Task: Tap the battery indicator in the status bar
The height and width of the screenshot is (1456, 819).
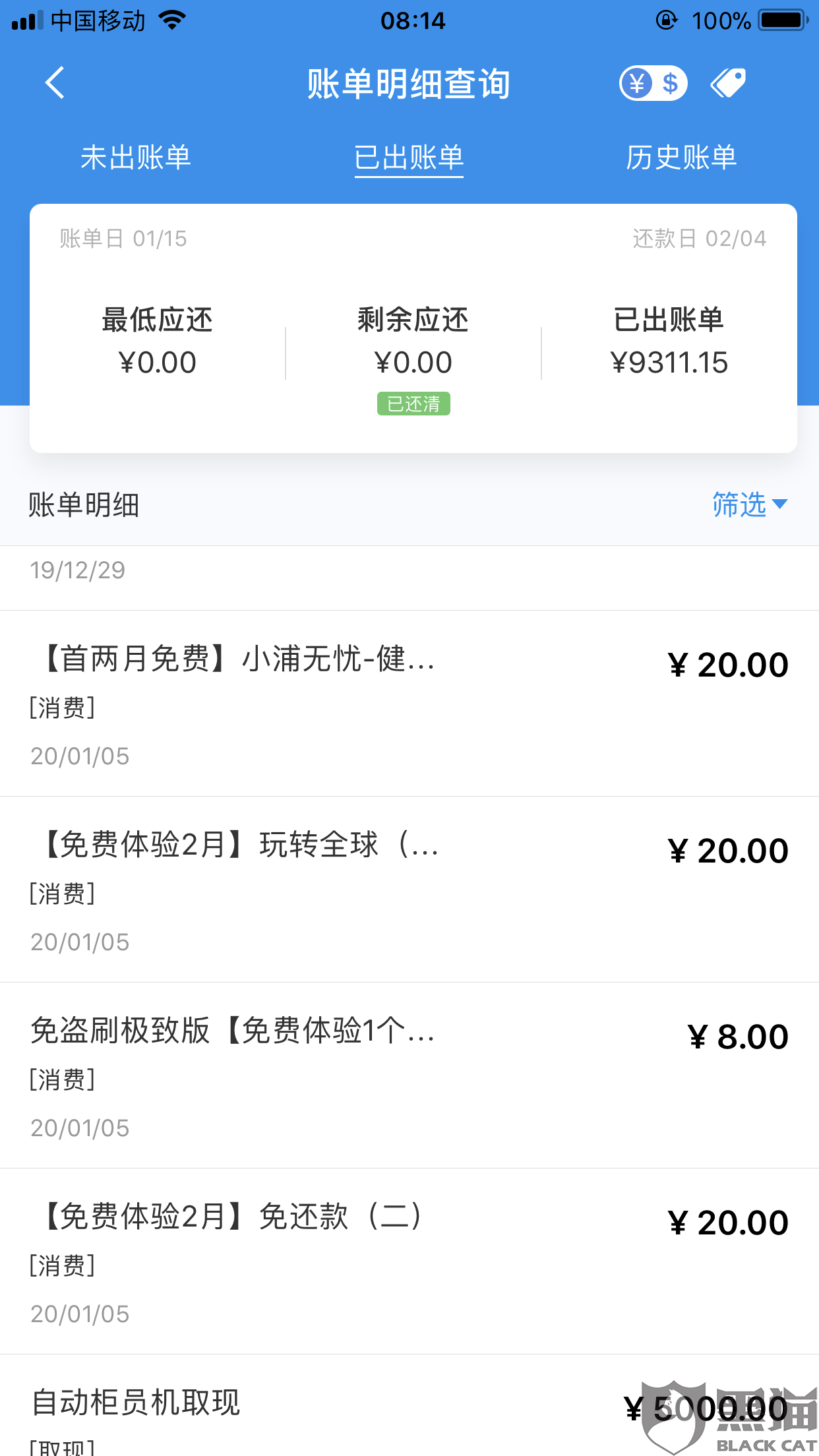Action: (784, 20)
